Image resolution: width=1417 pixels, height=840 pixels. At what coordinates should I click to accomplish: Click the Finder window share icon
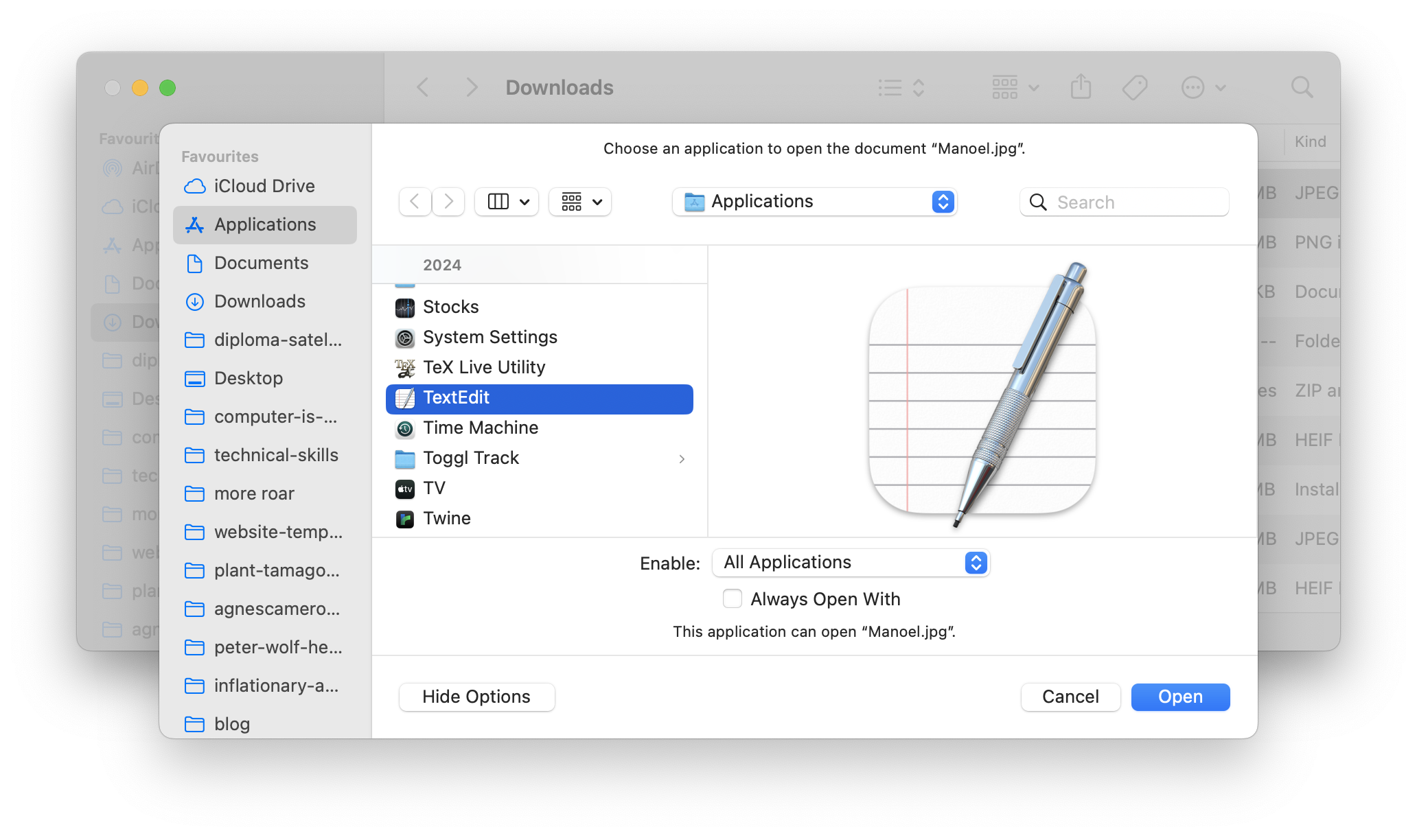[1081, 88]
